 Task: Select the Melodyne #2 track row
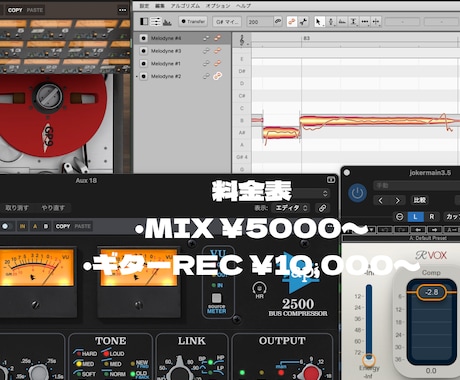coord(182,76)
